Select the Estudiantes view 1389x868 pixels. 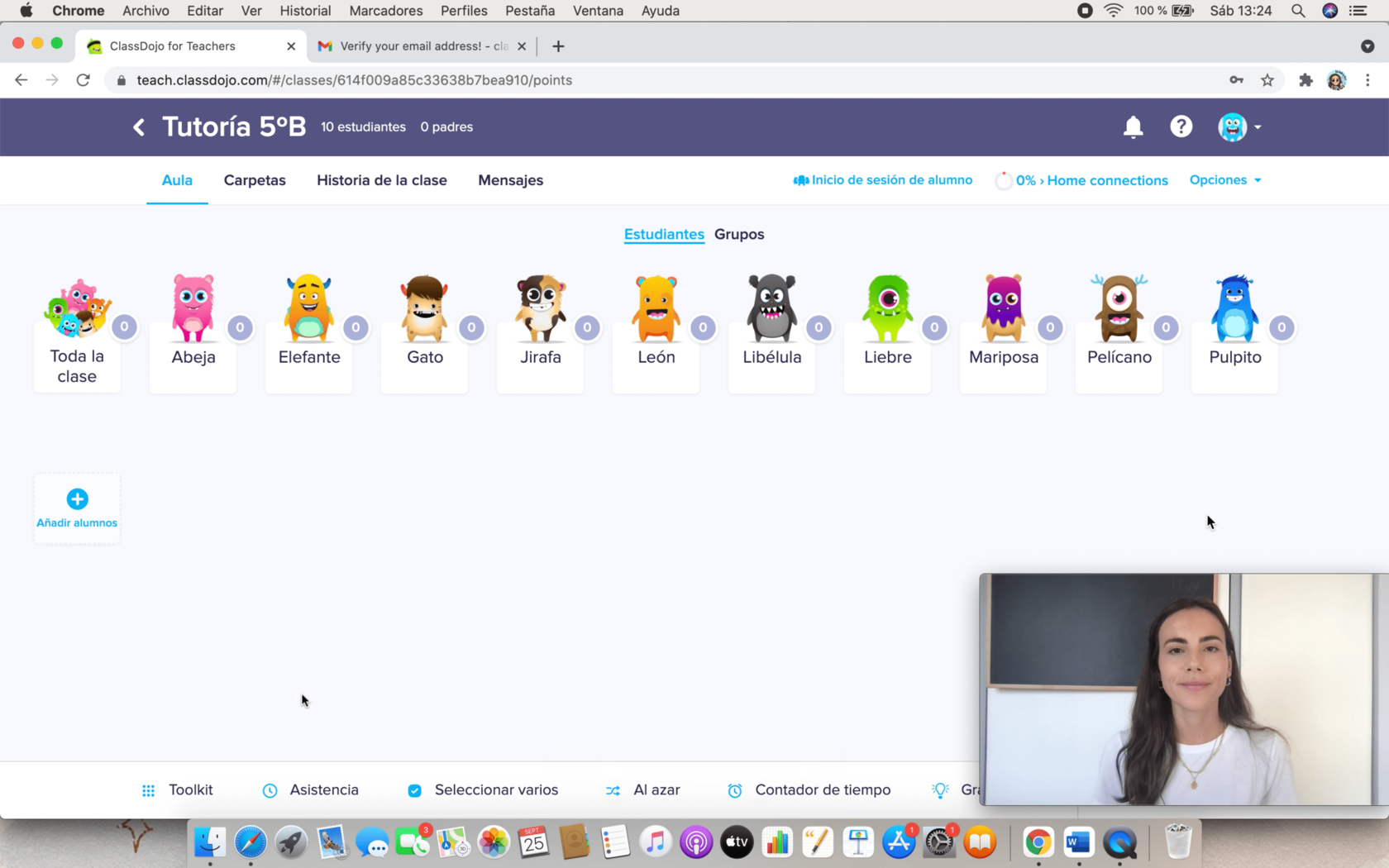[664, 234]
